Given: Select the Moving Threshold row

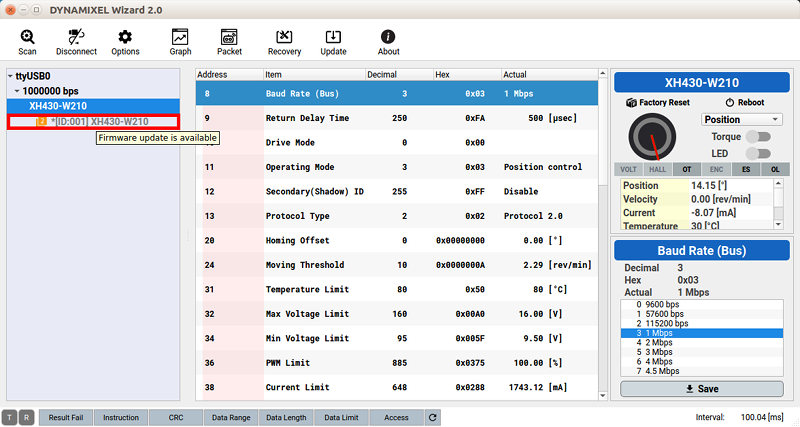Looking at the screenshot, I should [396, 265].
